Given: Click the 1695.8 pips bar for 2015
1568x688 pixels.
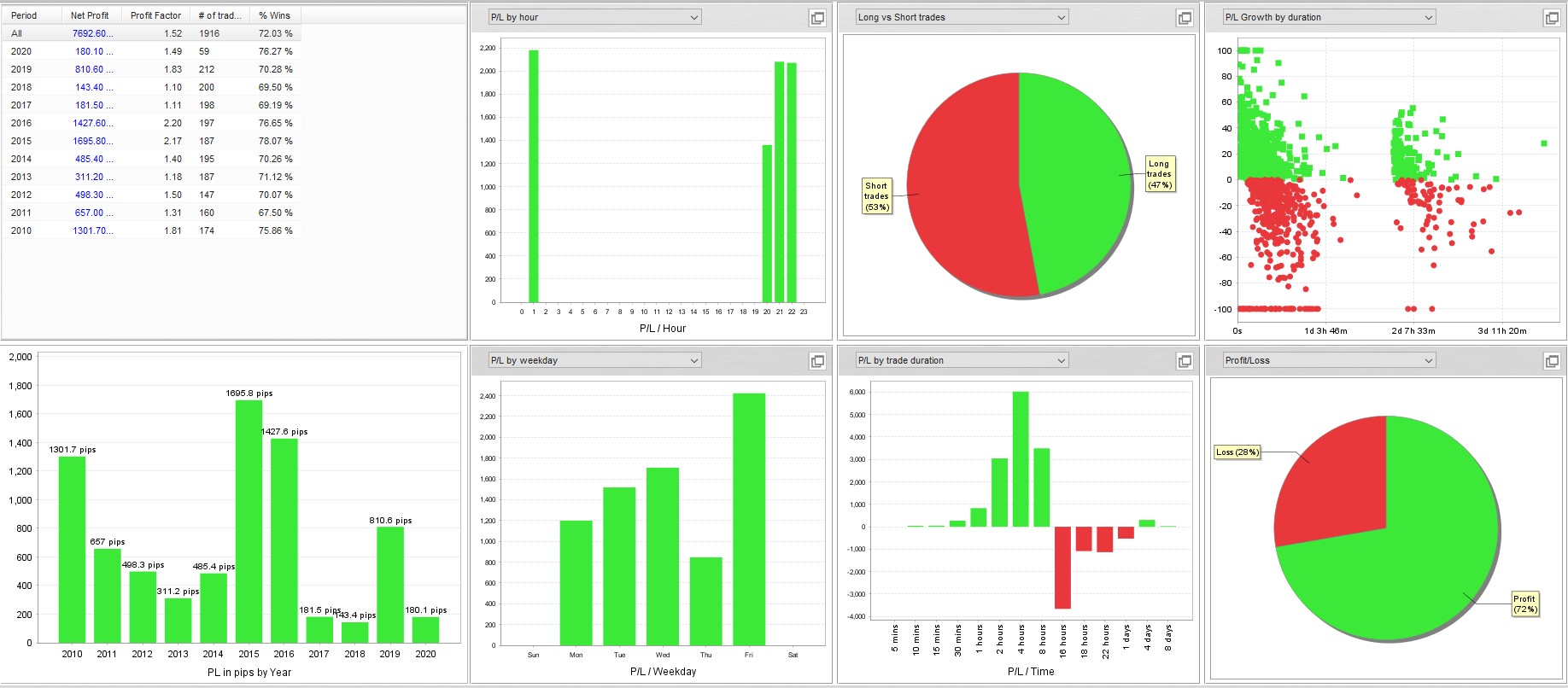Looking at the screenshot, I should pos(249,521).
